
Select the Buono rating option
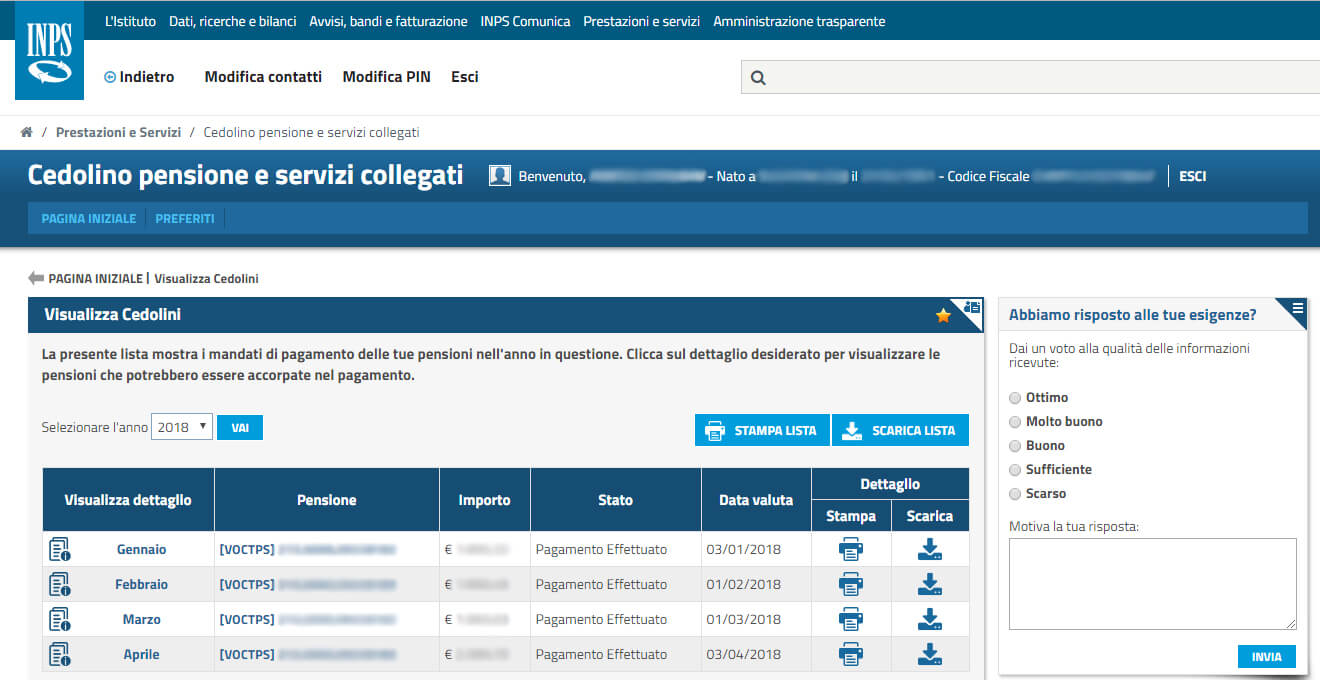(1016, 446)
